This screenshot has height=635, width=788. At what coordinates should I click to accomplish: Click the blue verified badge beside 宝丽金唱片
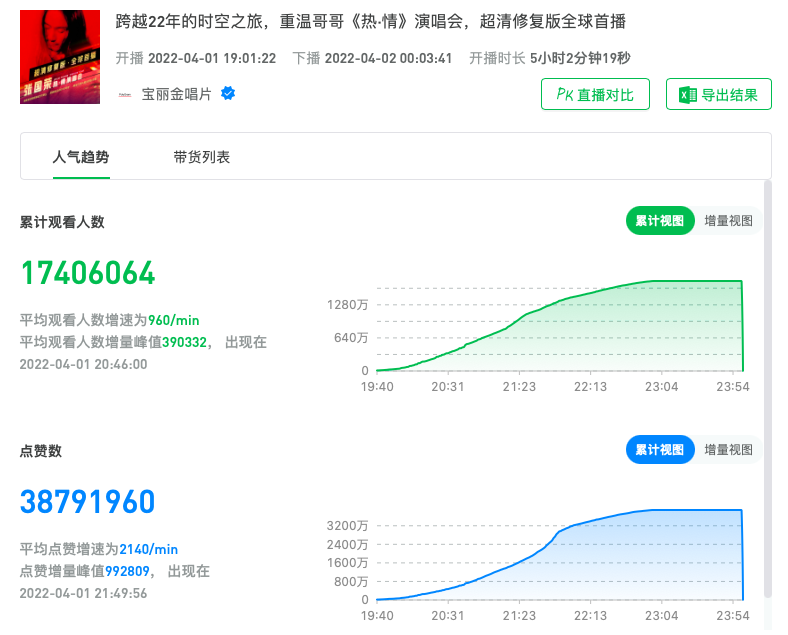pos(228,93)
